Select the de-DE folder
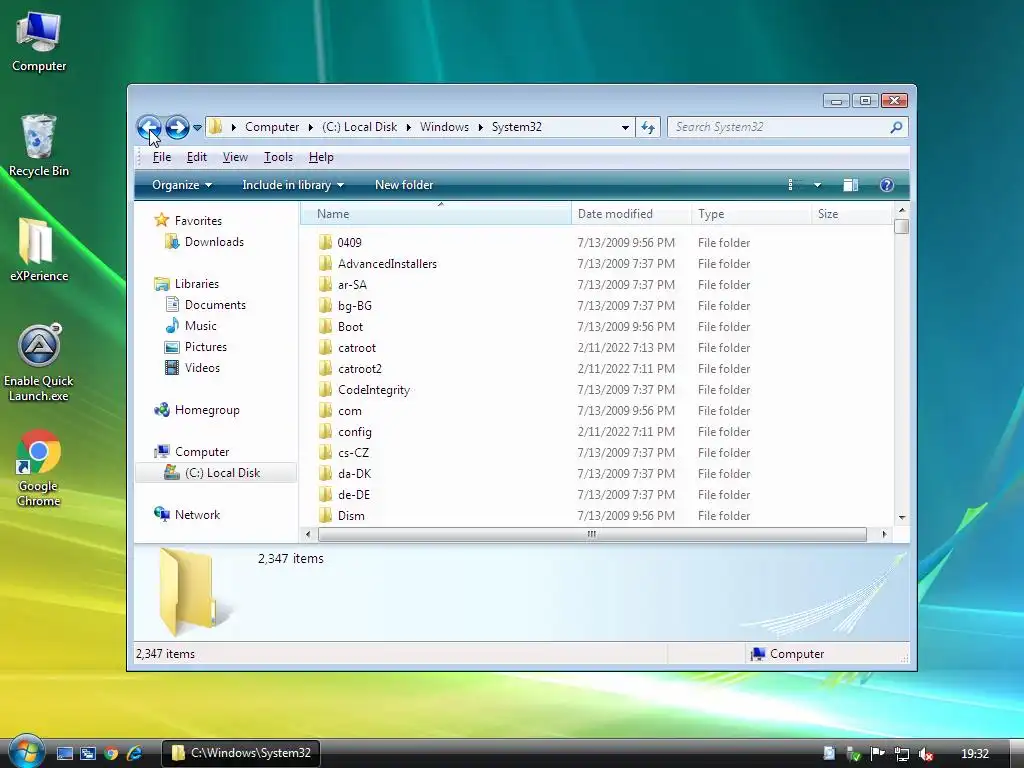Screen dimensions: 1024x768 click(353, 494)
